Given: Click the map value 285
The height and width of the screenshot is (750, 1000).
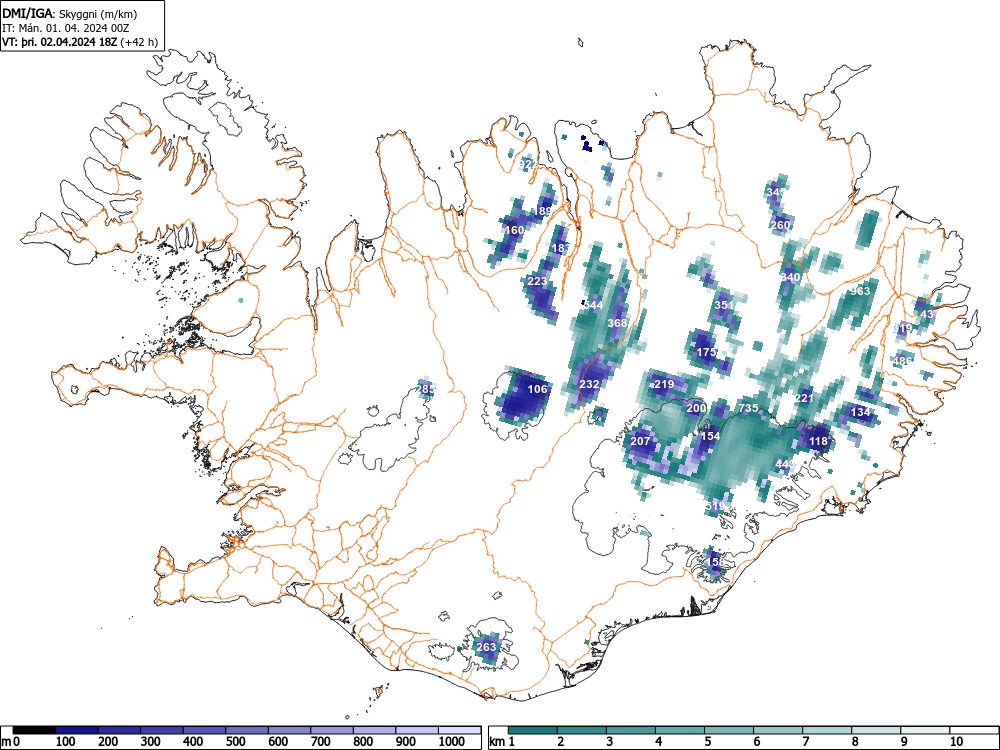Looking at the screenshot, I should [425, 389].
